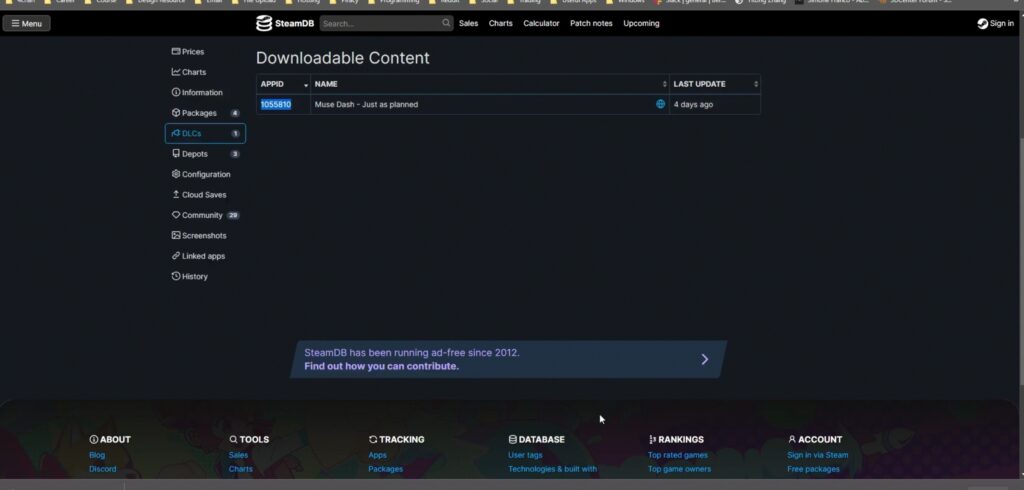The height and width of the screenshot is (490, 1024).
Task: Open Sign in via Steam footer link
Action: click(x=818, y=455)
